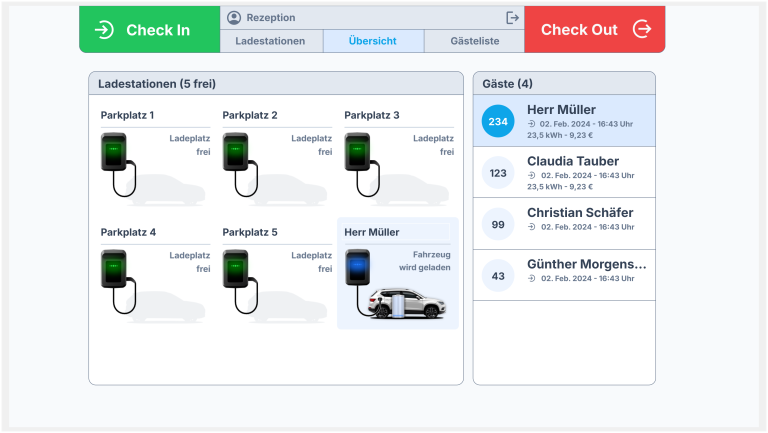Click check-in icon beside Claudia Tauber's date

[531, 175]
